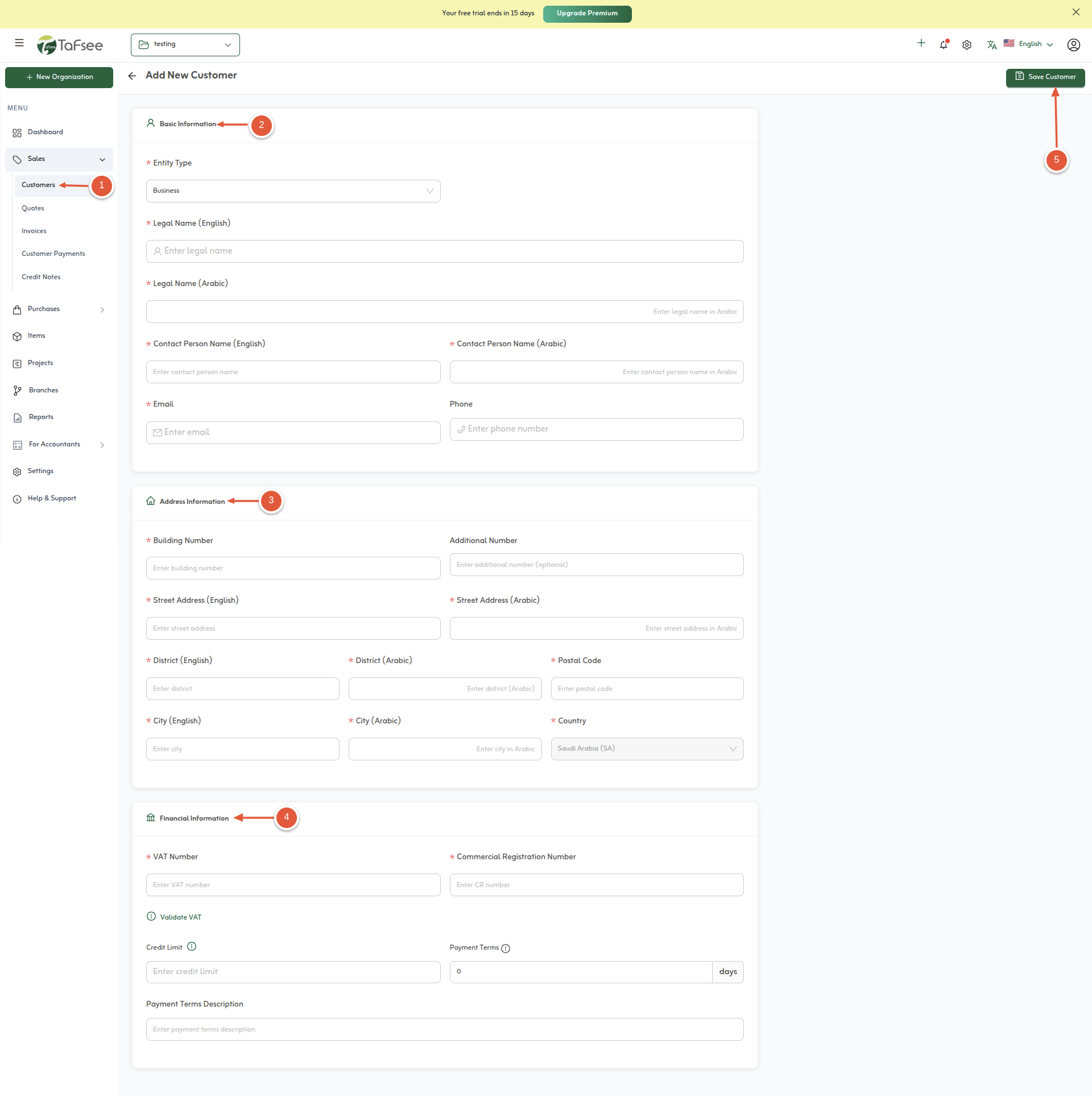Click the Contact Person Name (Arabic) field

[x=597, y=372]
